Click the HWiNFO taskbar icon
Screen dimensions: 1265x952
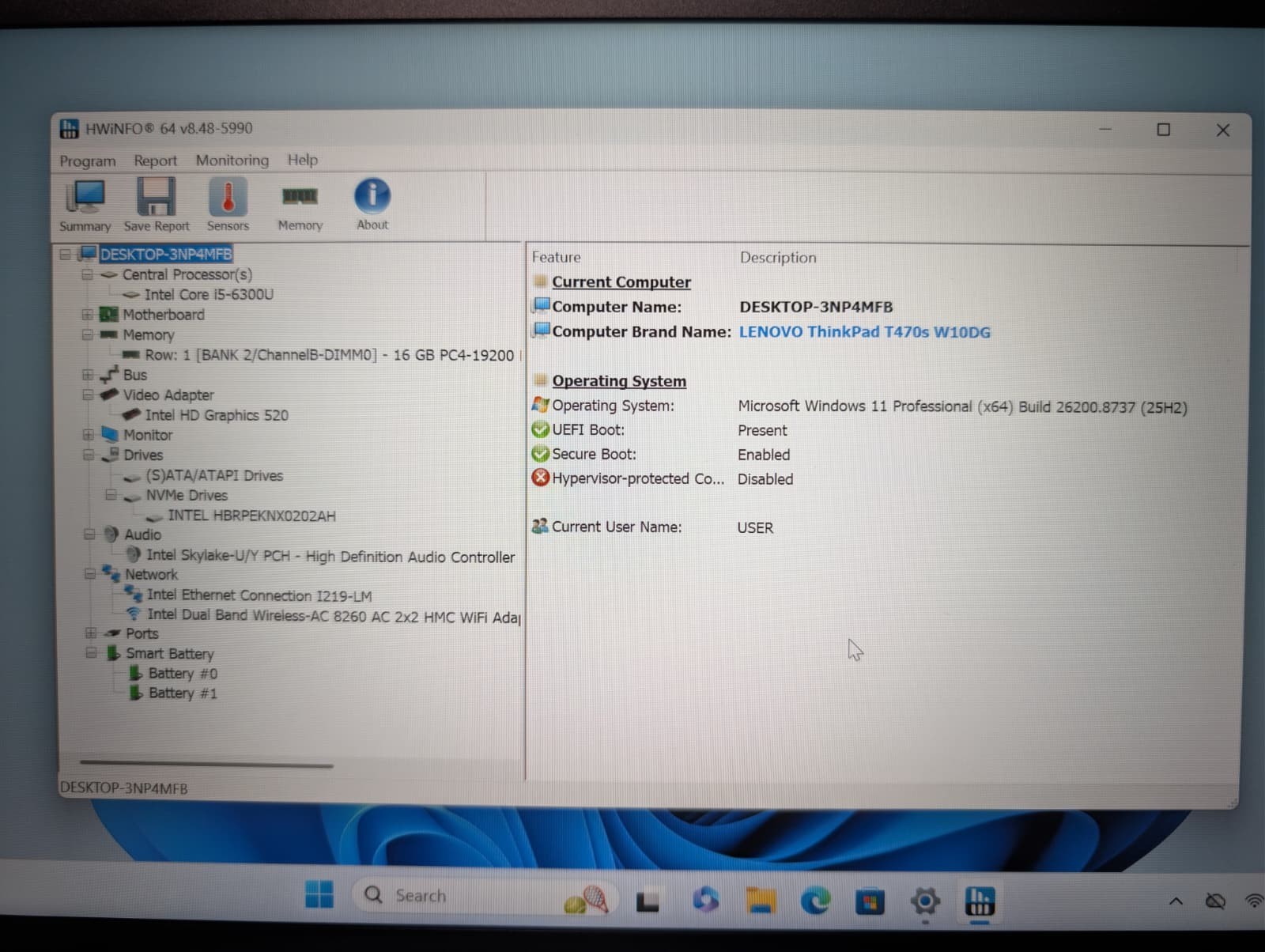979,901
